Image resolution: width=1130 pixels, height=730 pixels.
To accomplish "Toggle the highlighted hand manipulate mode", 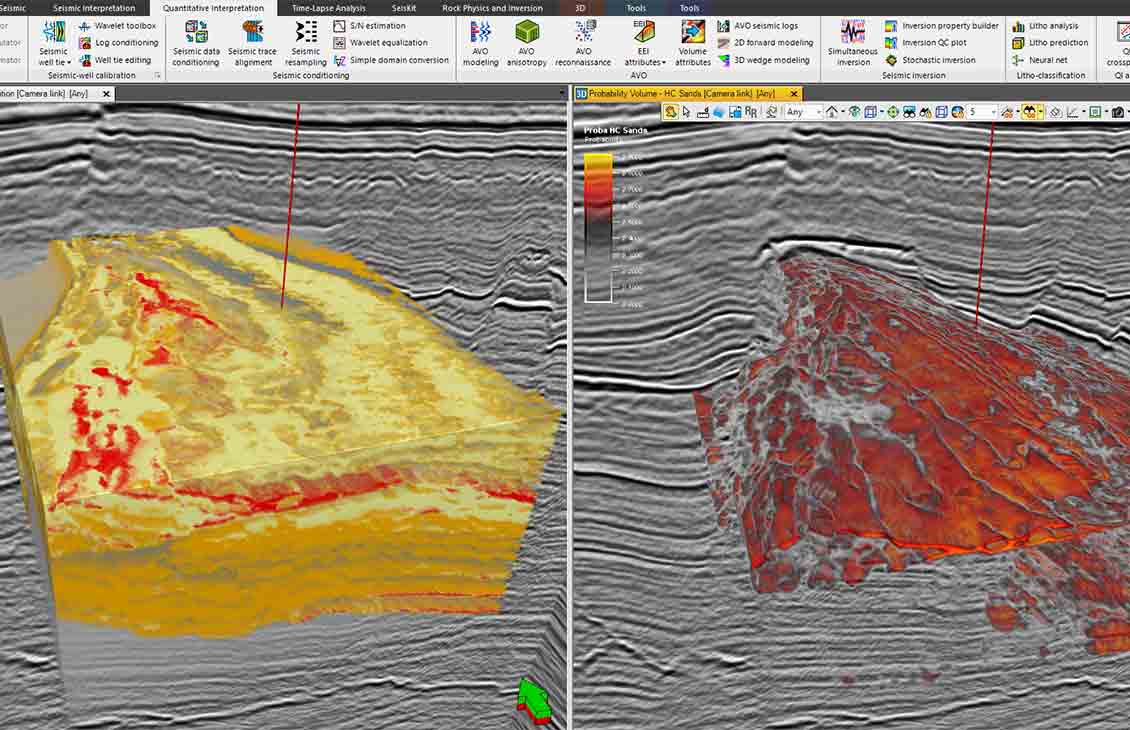I will point(671,112).
